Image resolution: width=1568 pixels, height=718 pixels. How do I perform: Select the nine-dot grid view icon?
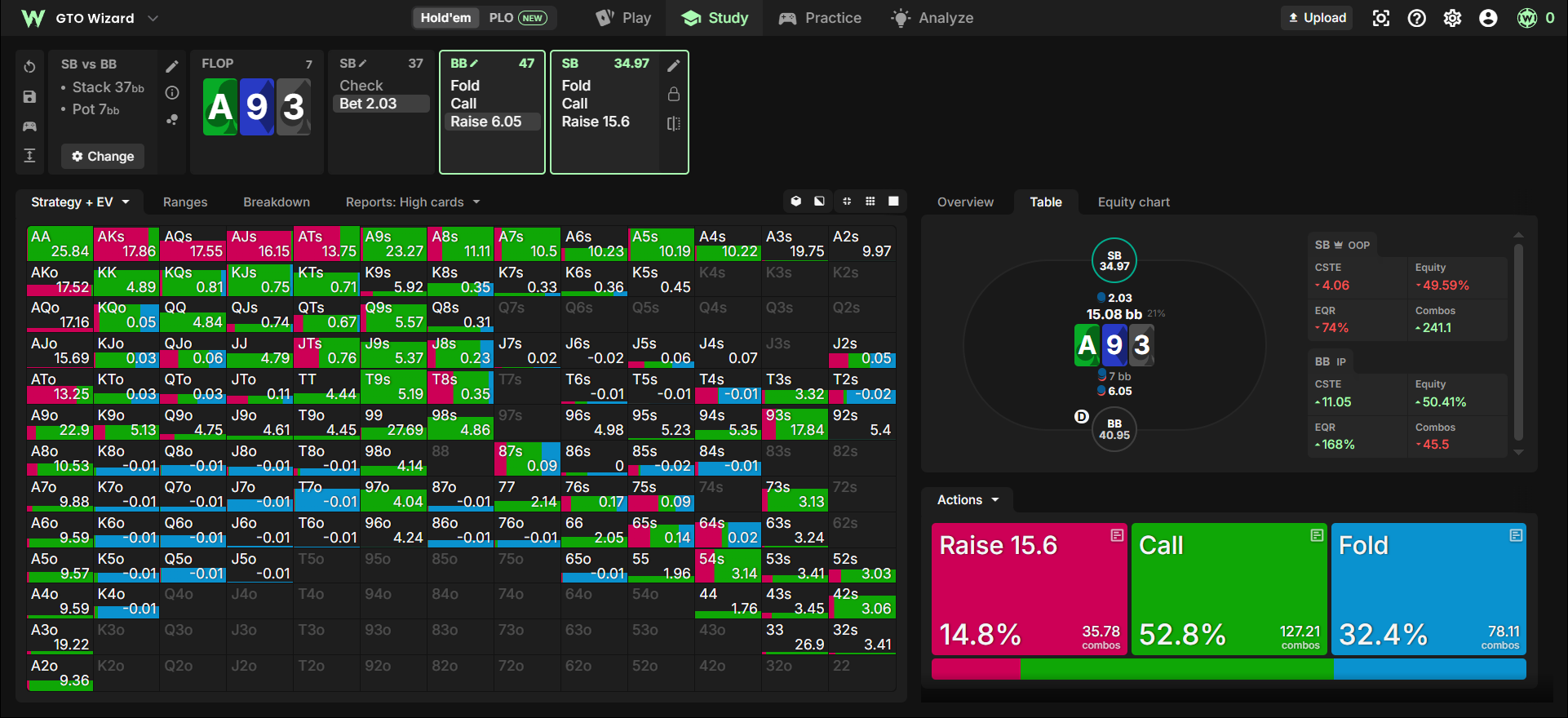coord(870,202)
